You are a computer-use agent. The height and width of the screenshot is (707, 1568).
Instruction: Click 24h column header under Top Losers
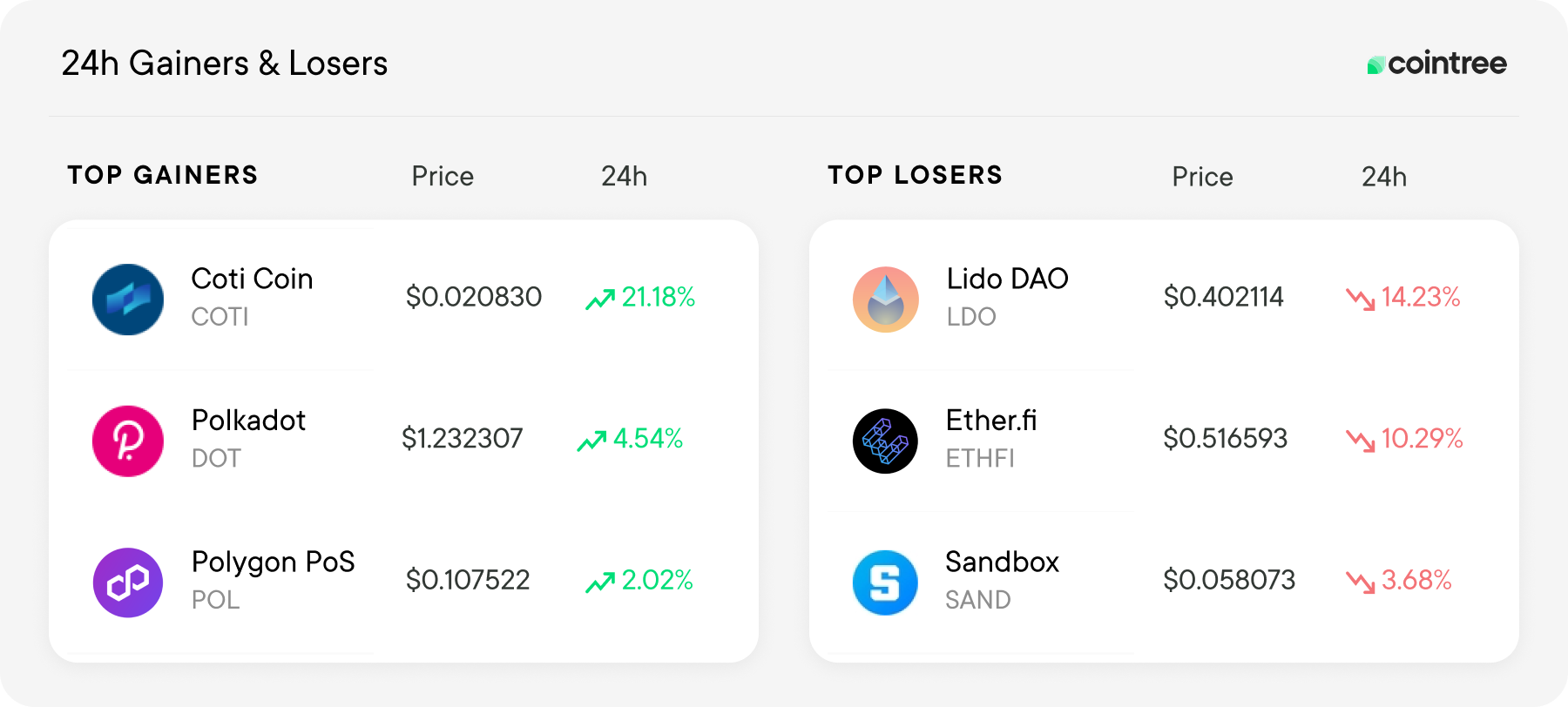[1384, 177]
